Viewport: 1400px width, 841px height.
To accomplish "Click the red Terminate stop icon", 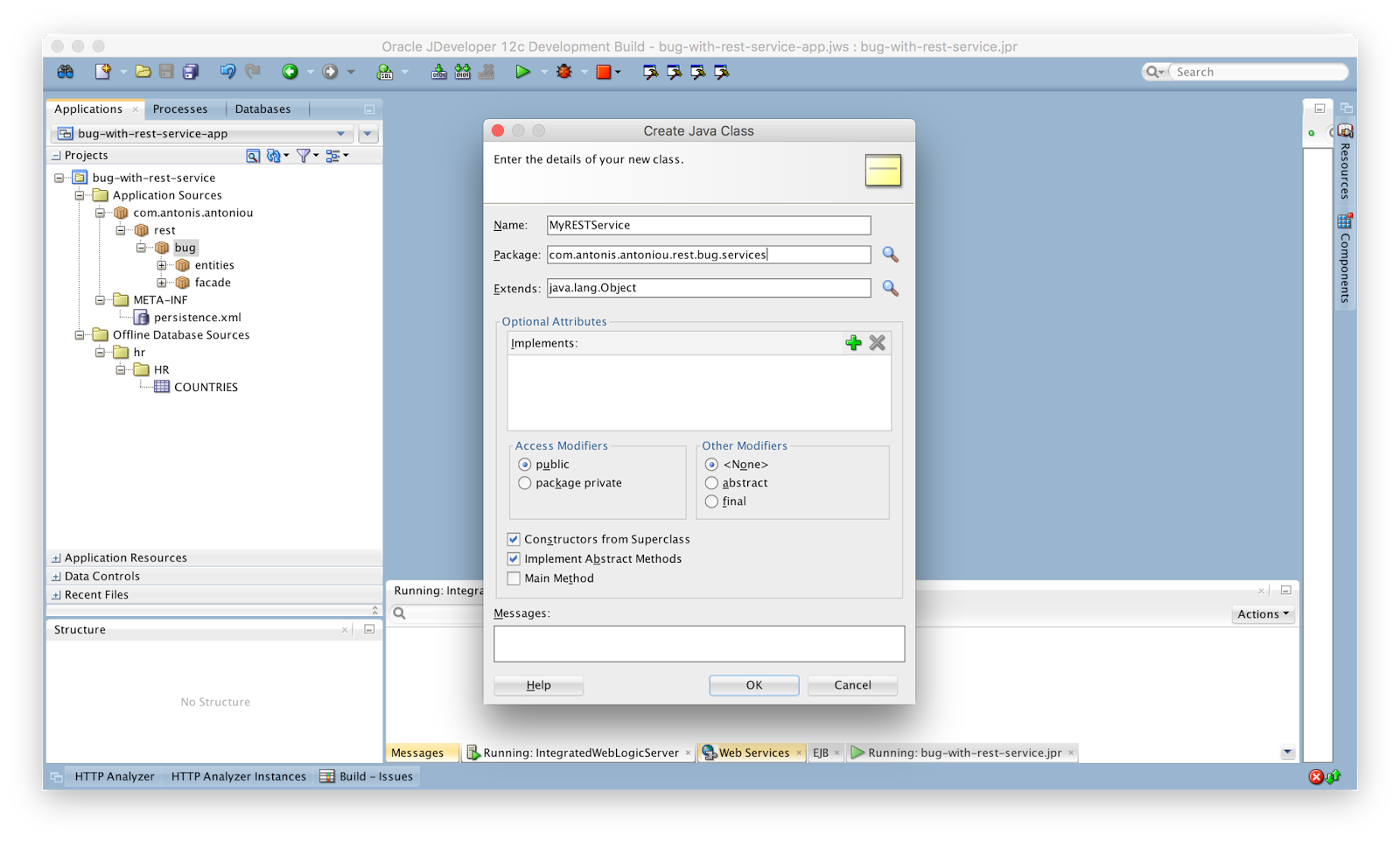I will click(604, 72).
